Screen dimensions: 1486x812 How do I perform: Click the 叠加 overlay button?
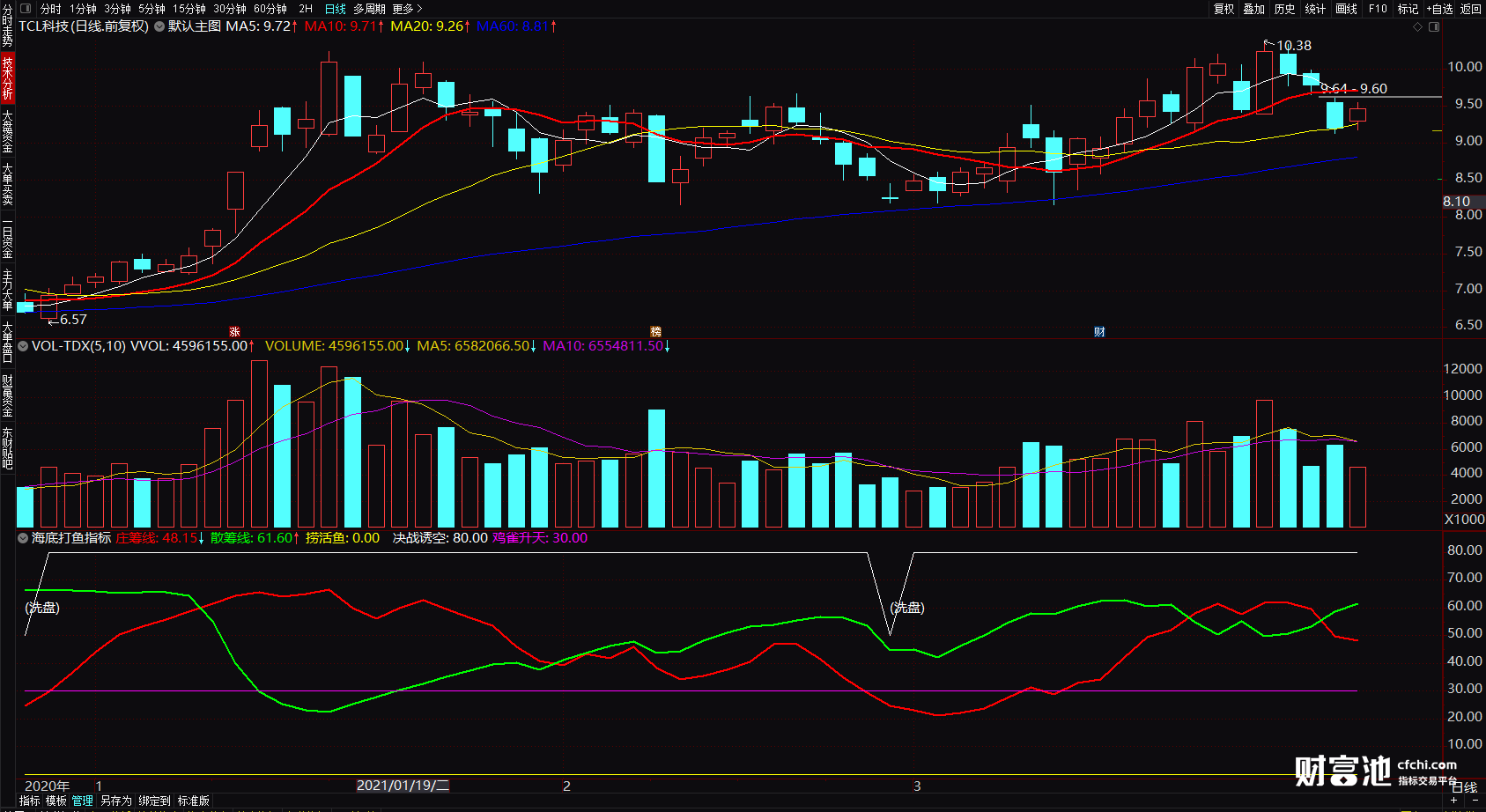(1254, 9)
